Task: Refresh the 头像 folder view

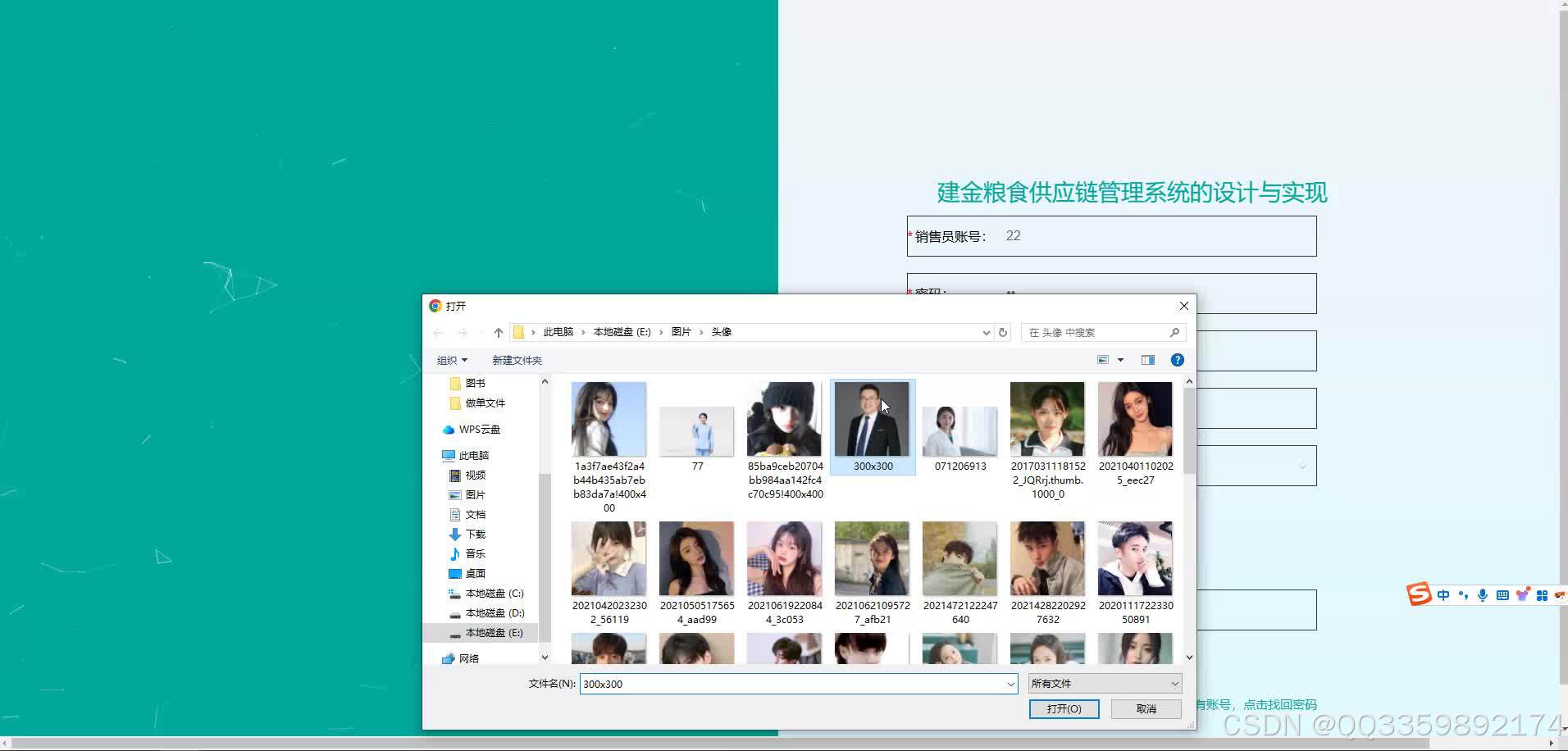Action: tap(1002, 332)
